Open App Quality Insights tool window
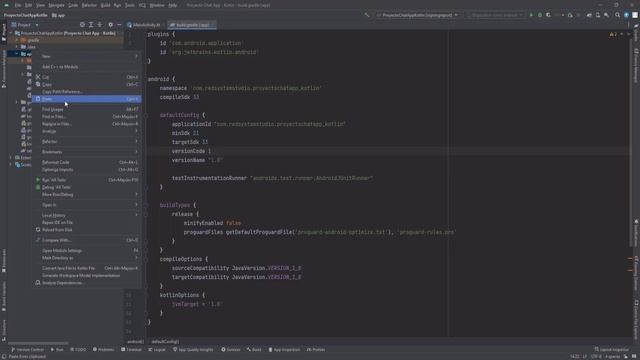640x360 pixels. coord(193,350)
